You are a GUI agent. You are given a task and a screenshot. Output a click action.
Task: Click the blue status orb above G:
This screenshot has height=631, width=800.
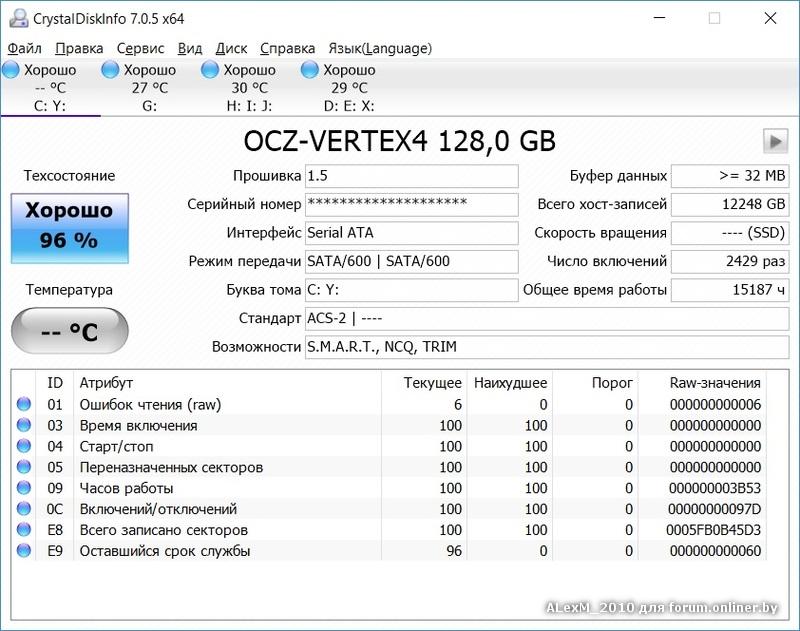pos(110,69)
